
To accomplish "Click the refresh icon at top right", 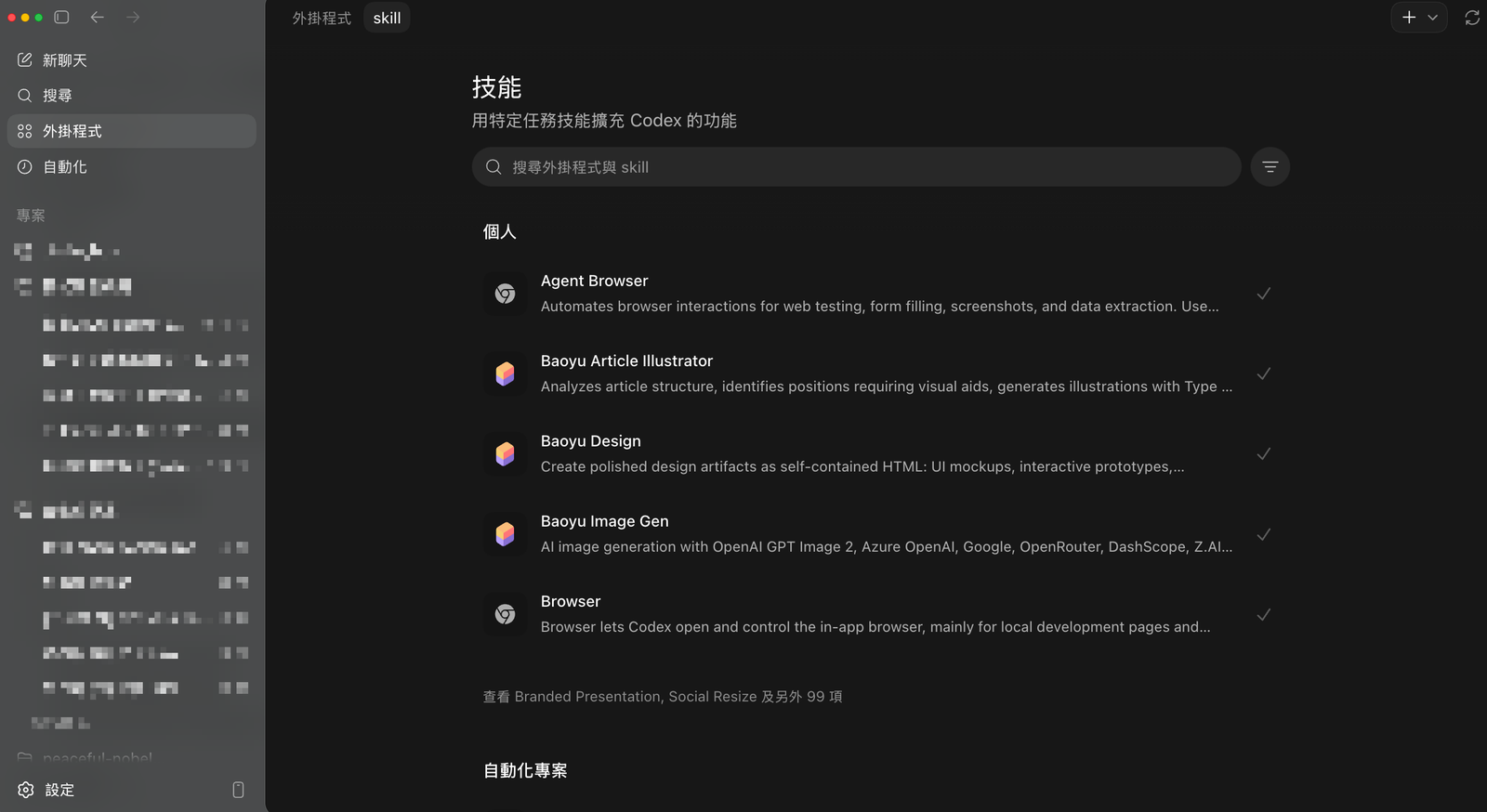I will pos(1472,18).
